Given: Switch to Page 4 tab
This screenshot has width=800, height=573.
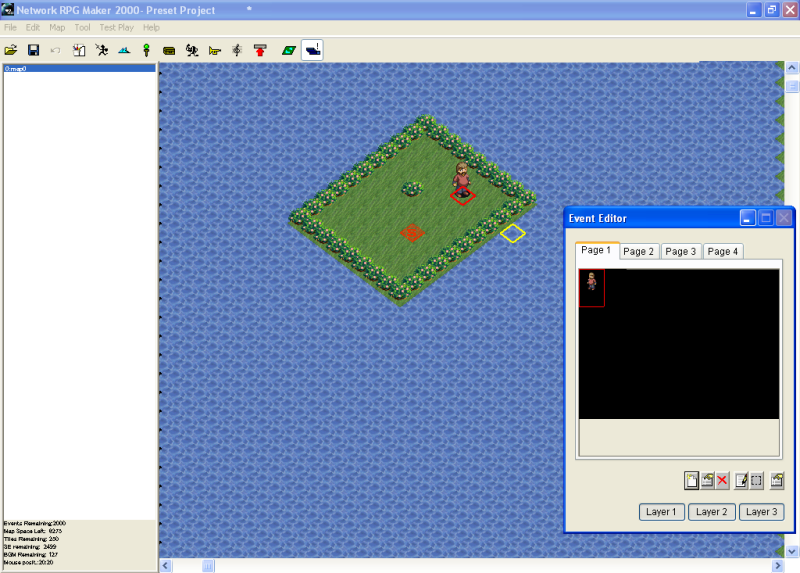Looking at the screenshot, I should coord(723,251).
